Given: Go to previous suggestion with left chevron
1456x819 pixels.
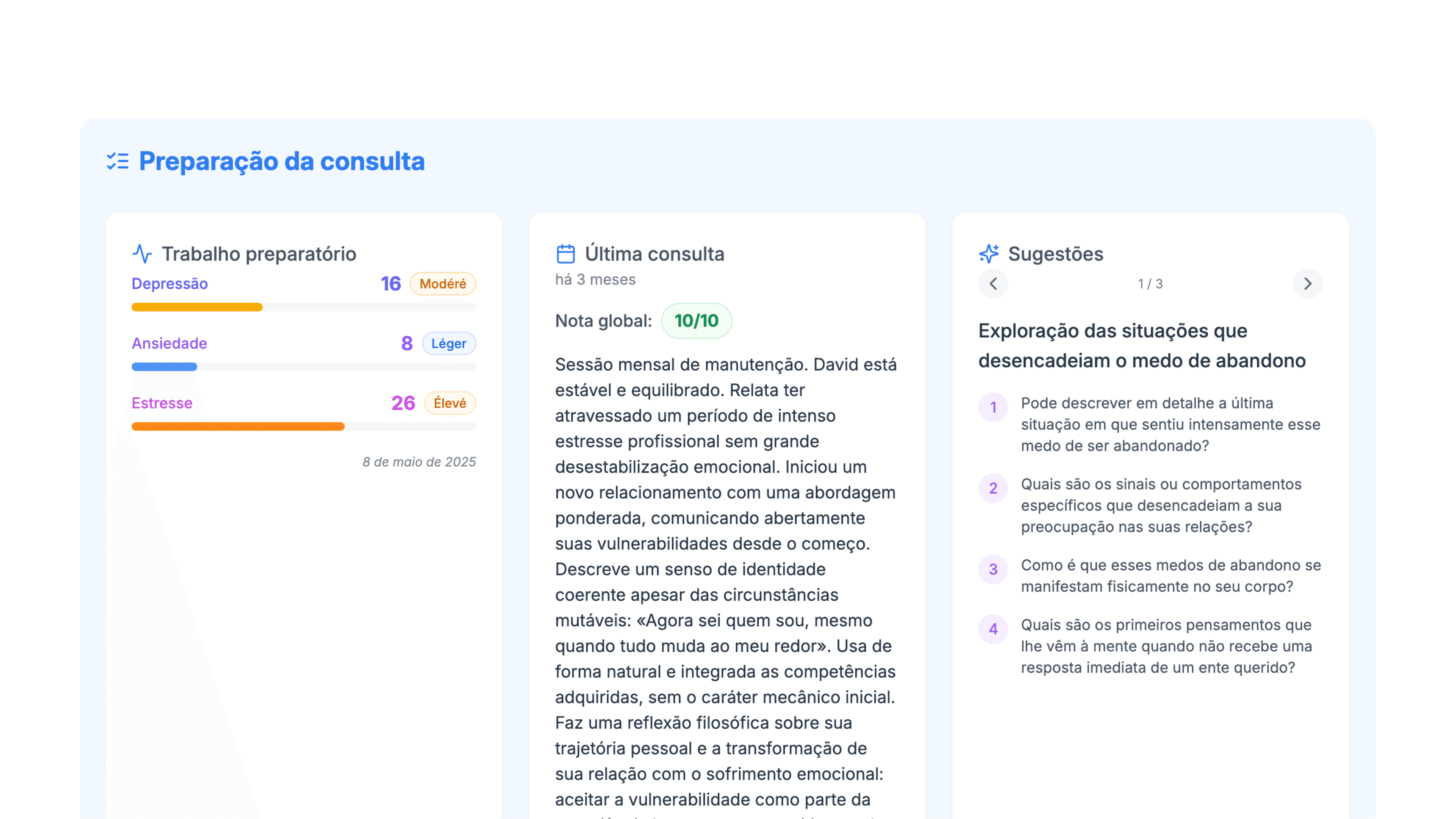Looking at the screenshot, I should click(993, 284).
